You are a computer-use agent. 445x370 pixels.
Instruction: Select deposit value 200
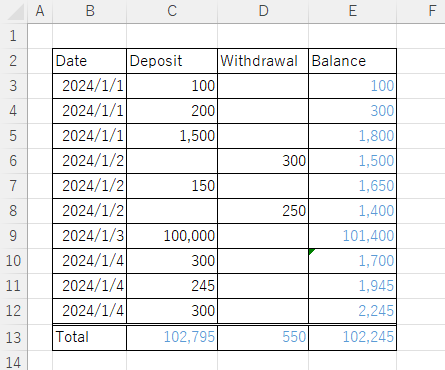pyautogui.click(x=172, y=111)
